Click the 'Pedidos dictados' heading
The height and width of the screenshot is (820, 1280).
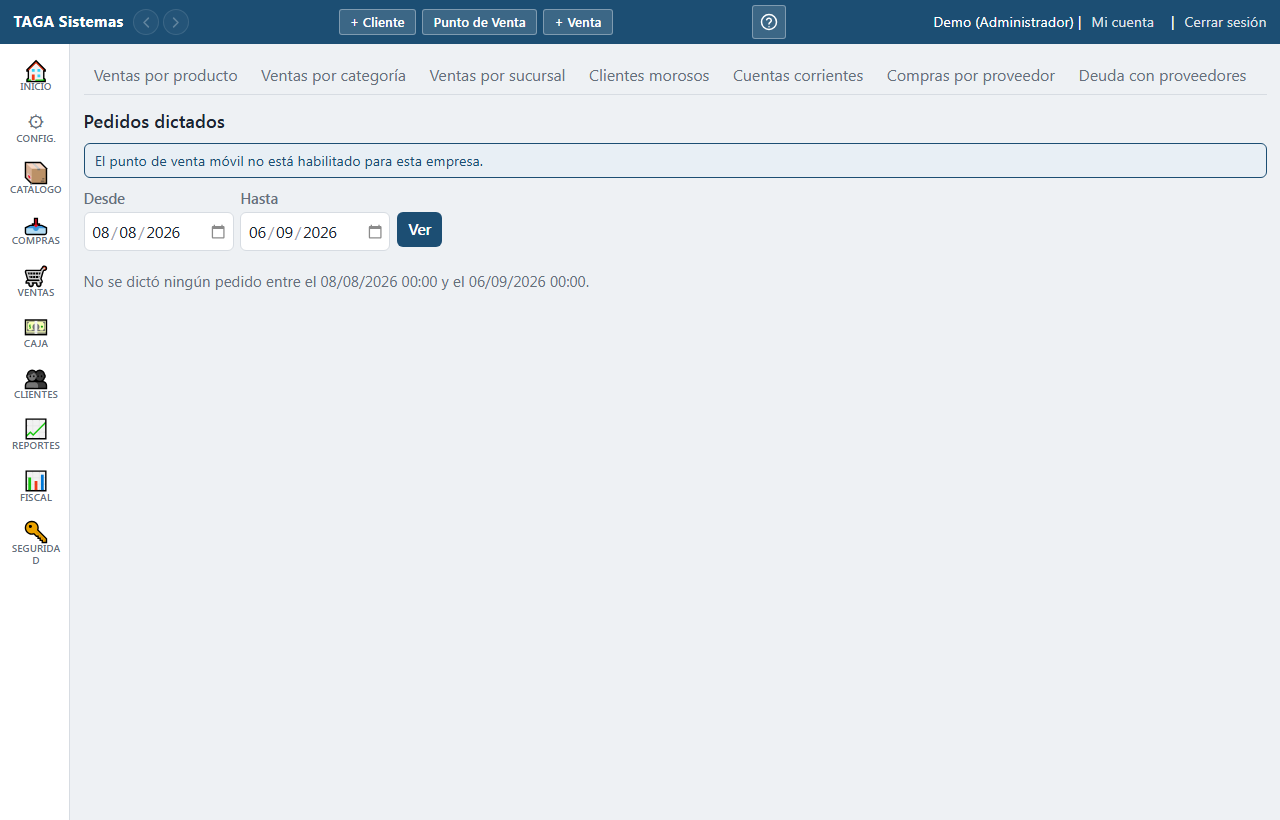tap(154, 122)
